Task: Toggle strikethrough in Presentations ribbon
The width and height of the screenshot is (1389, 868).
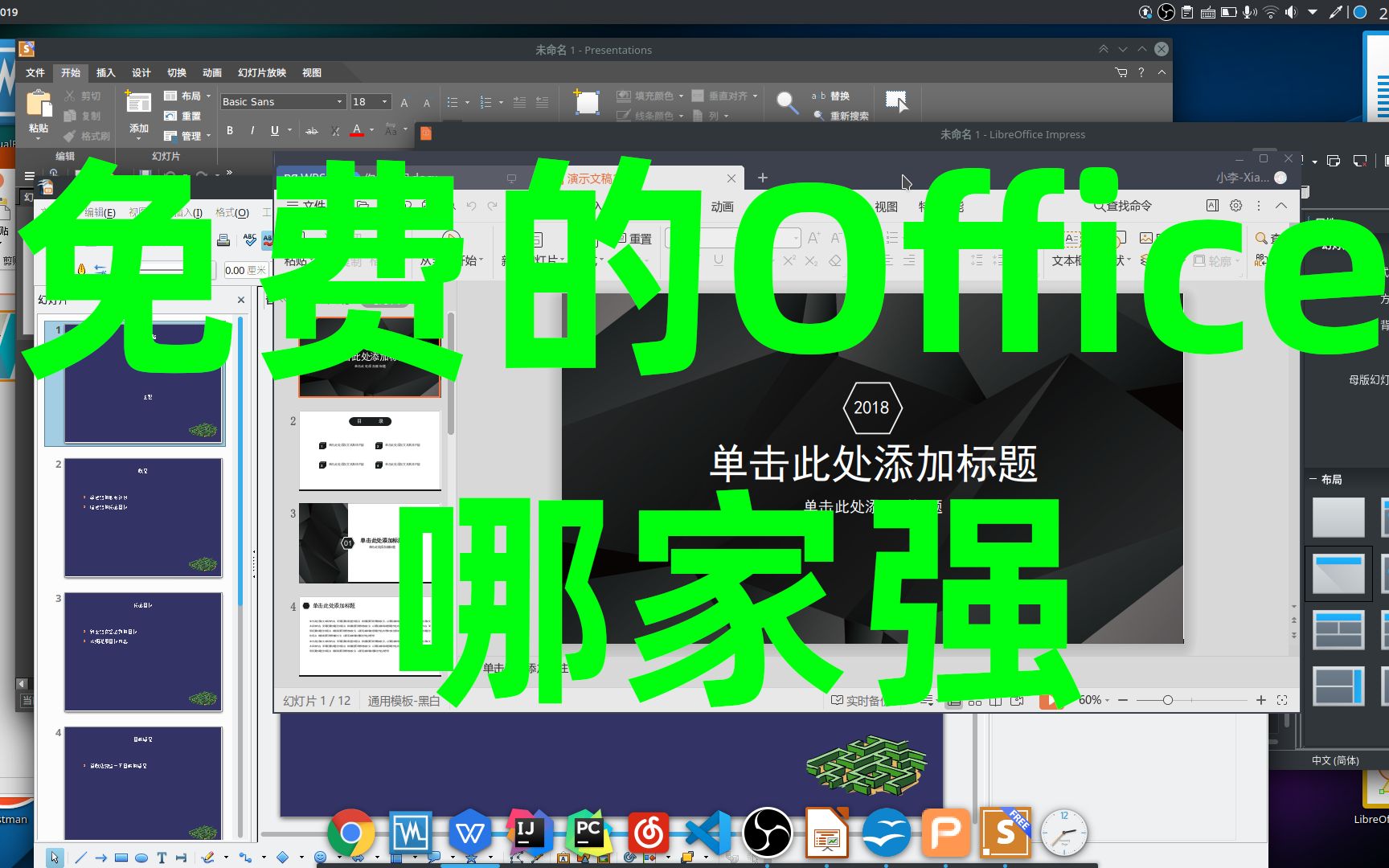Action: pyautogui.click(x=312, y=130)
